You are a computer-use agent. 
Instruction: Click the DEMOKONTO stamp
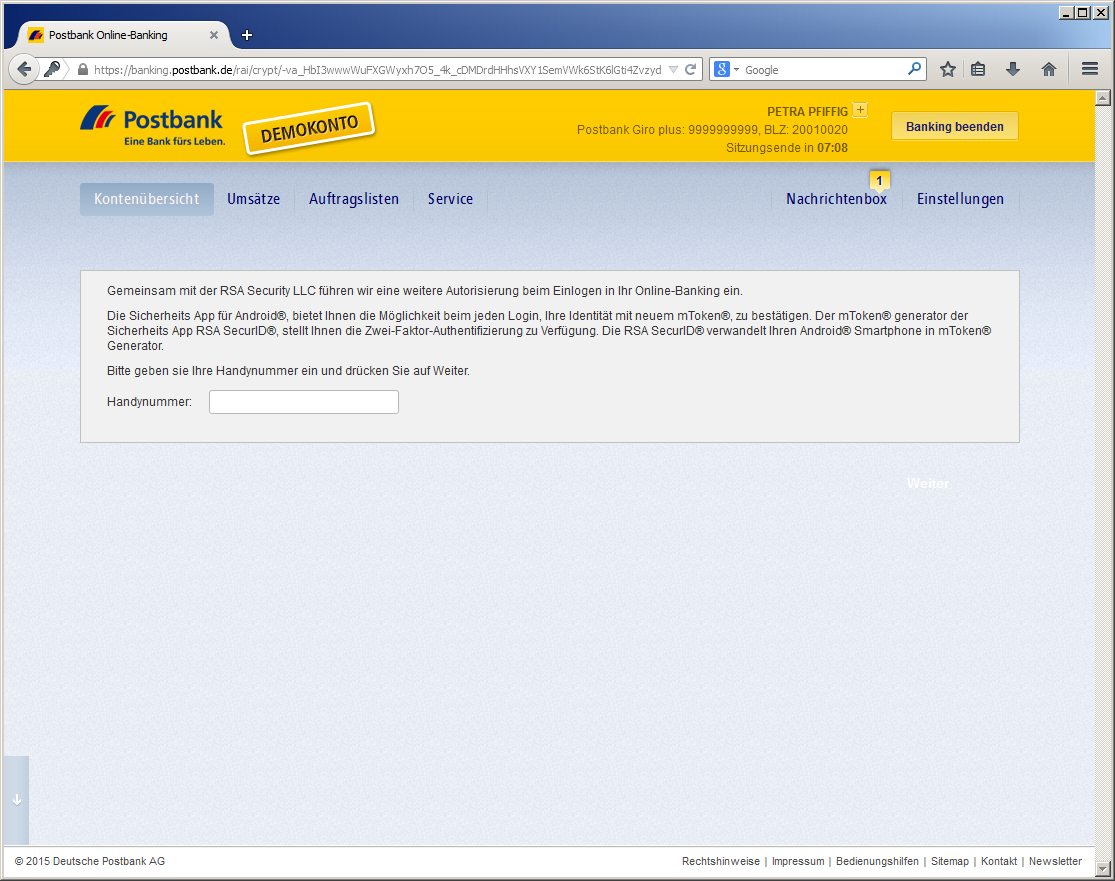[309, 128]
